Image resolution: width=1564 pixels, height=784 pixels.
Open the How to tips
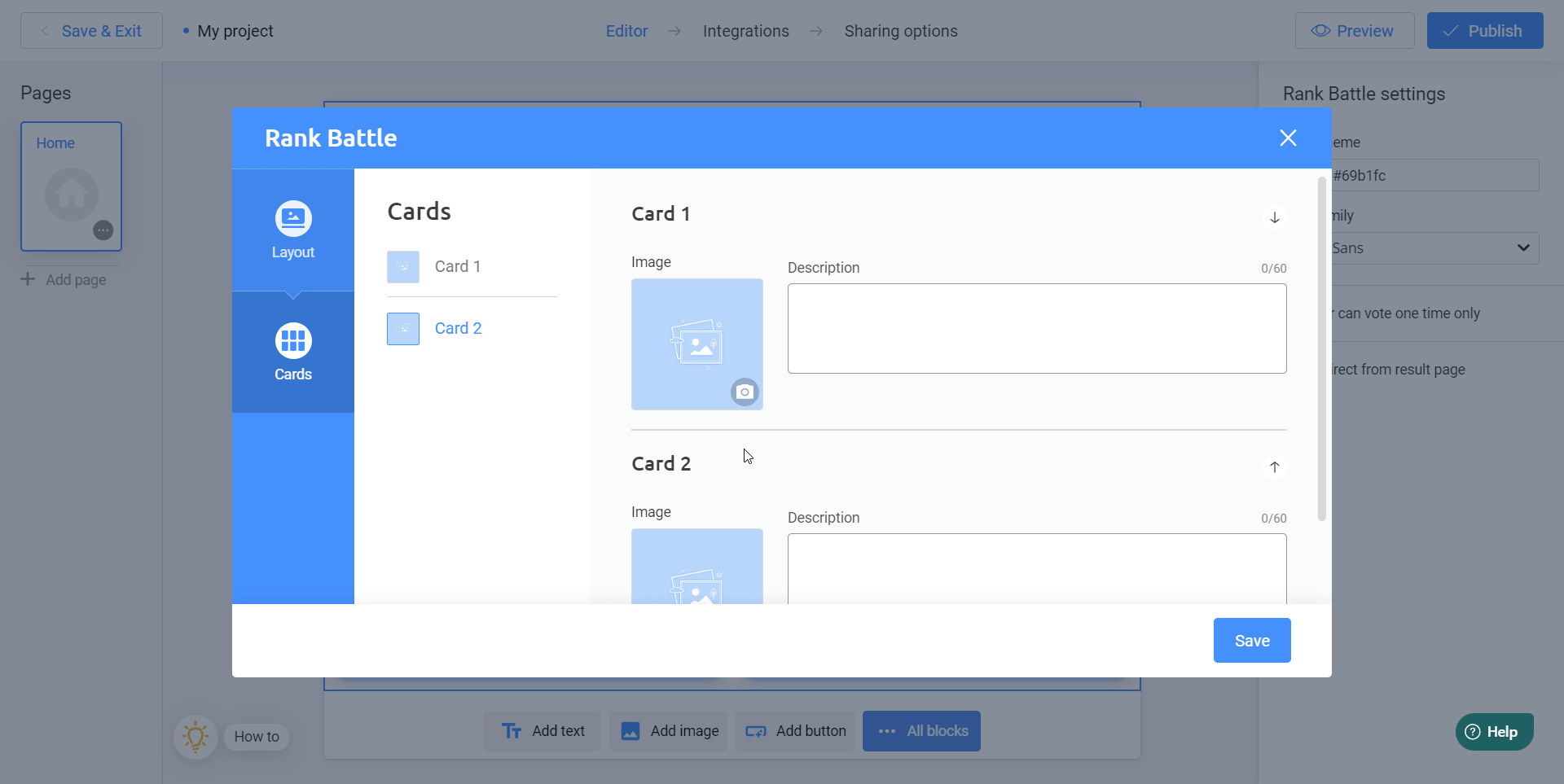[257, 737]
